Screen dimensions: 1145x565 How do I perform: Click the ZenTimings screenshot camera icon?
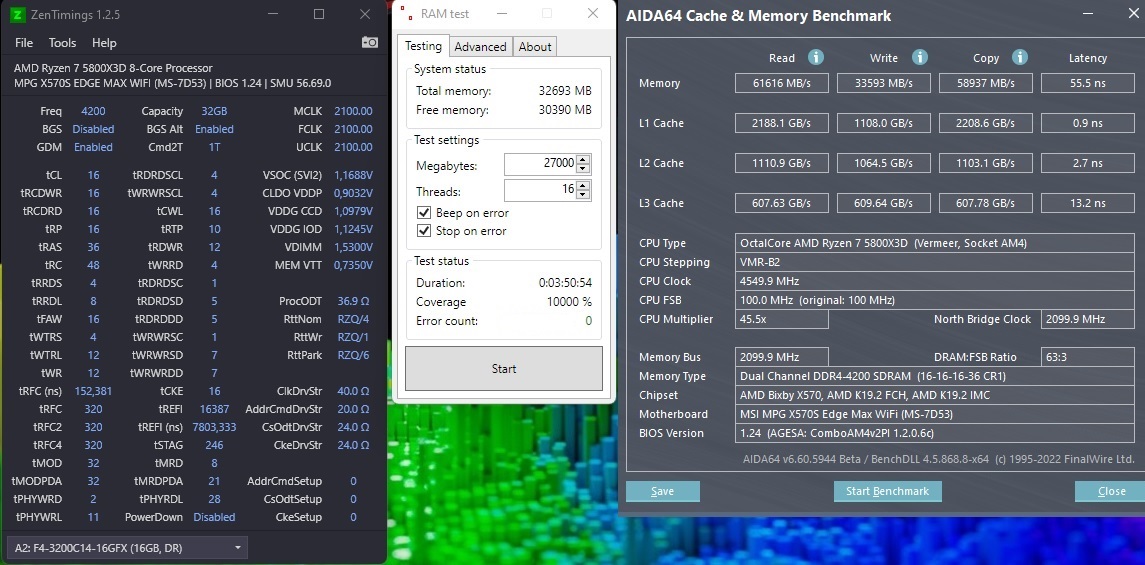pyautogui.click(x=369, y=42)
